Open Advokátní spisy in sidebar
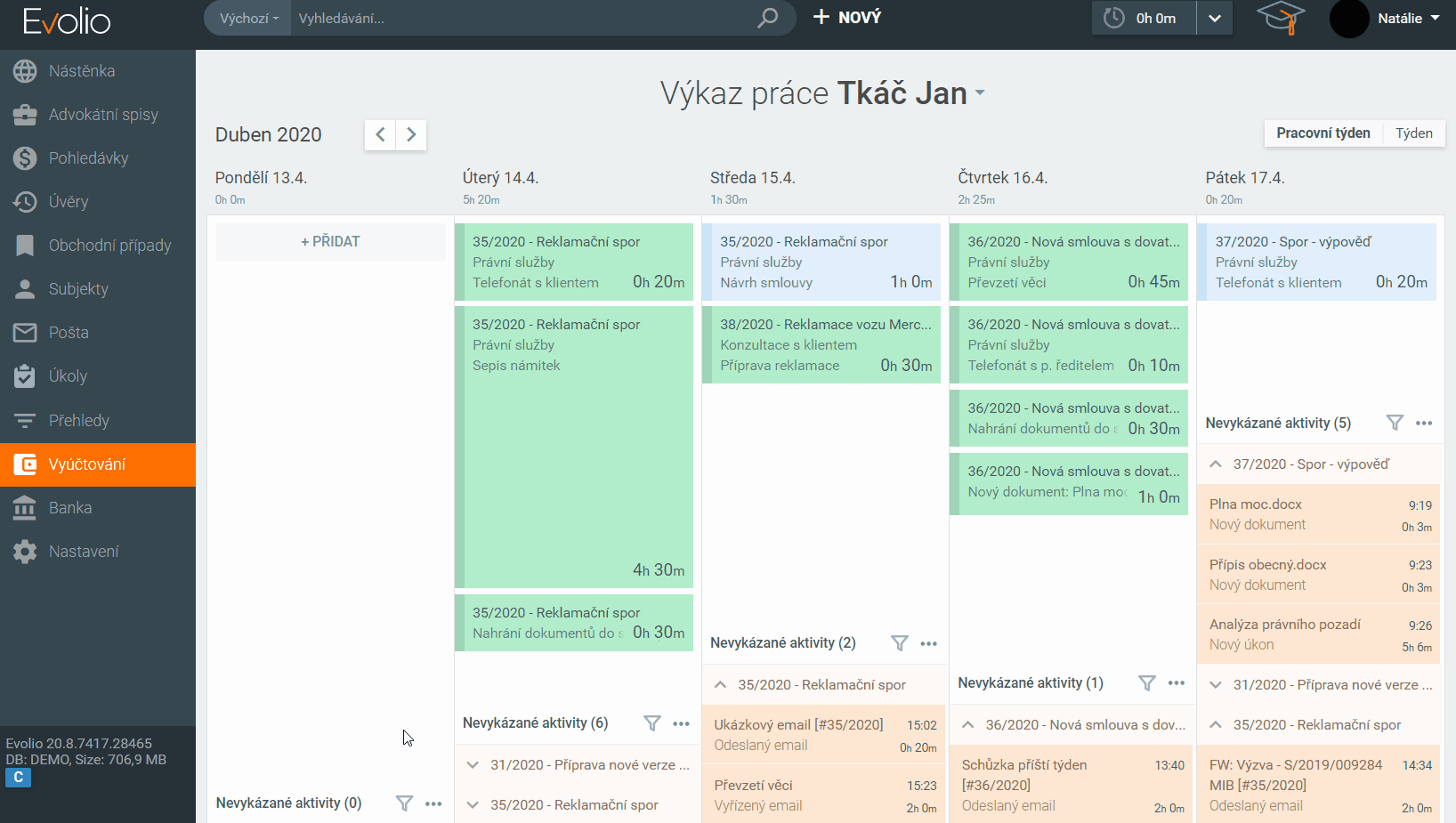 click(x=103, y=115)
